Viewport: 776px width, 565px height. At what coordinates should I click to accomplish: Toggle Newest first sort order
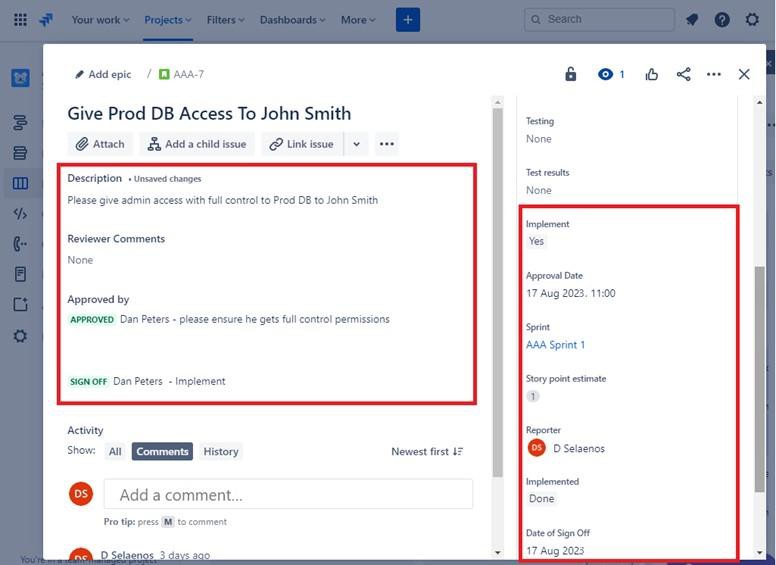click(x=427, y=451)
